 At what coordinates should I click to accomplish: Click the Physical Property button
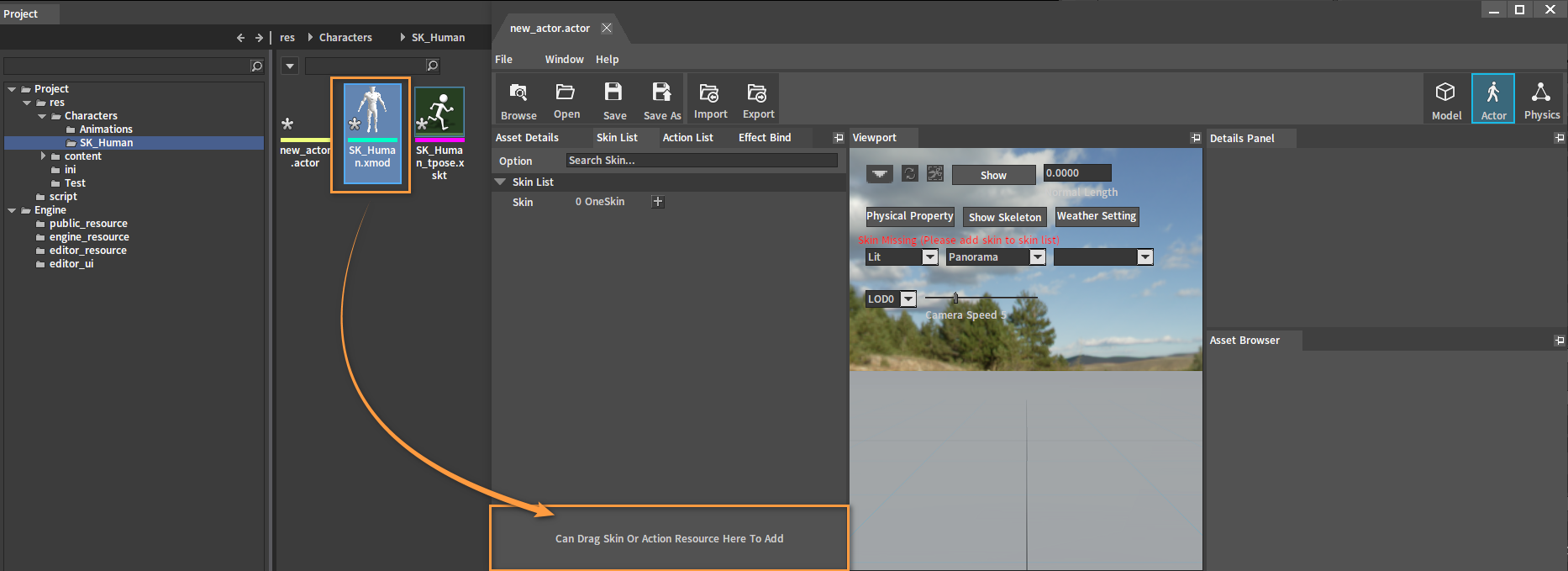coord(910,216)
